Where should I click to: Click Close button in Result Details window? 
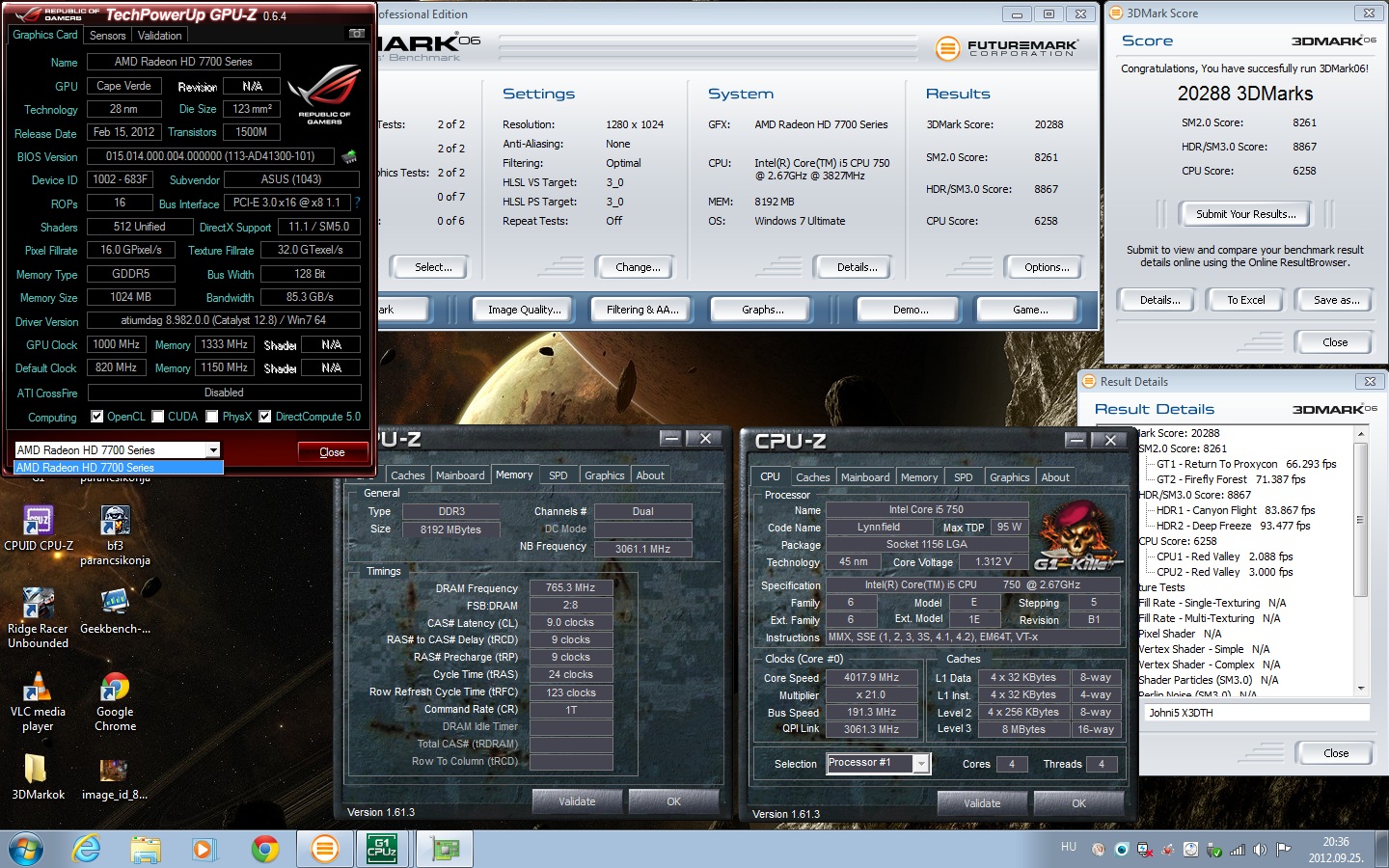[1336, 753]
